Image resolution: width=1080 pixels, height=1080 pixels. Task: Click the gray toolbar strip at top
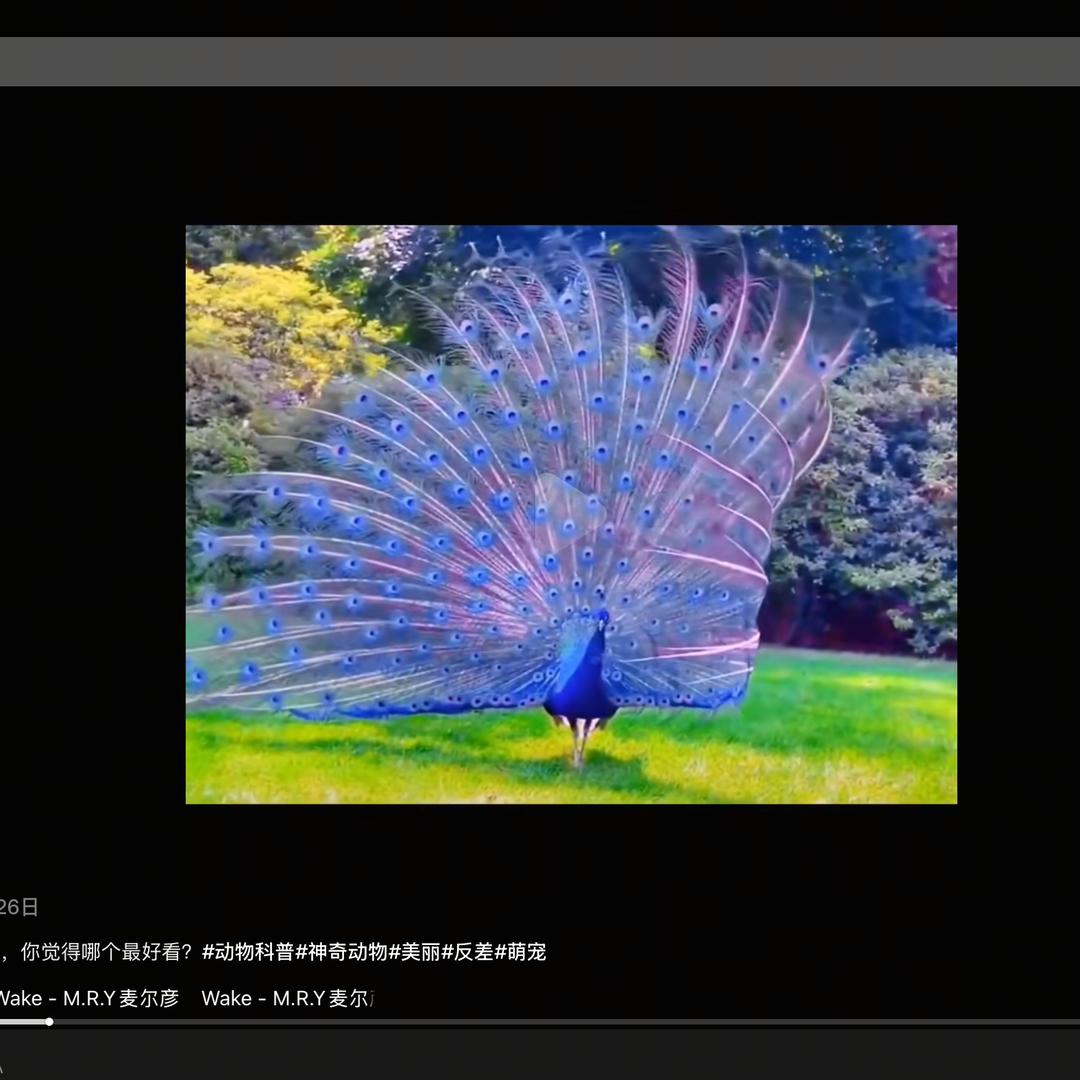tap(540, 60)
